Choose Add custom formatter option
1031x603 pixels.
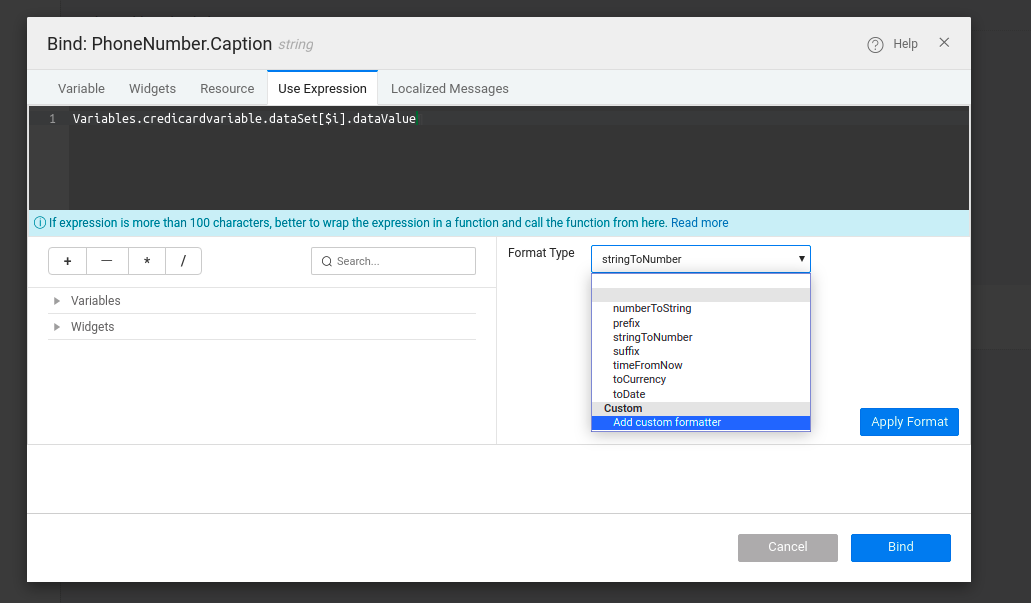click(x=666, y=422)
